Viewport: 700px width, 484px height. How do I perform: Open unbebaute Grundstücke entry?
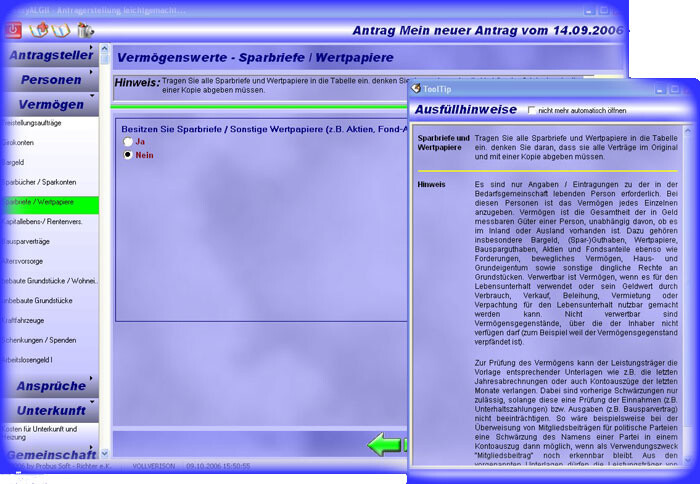(x=38, y=300)
